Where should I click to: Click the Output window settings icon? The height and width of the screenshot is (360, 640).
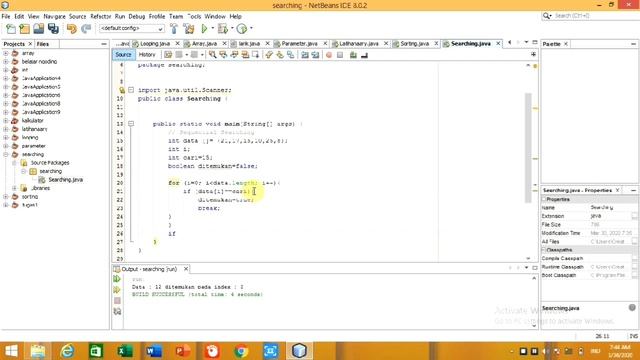click(117, 311)
